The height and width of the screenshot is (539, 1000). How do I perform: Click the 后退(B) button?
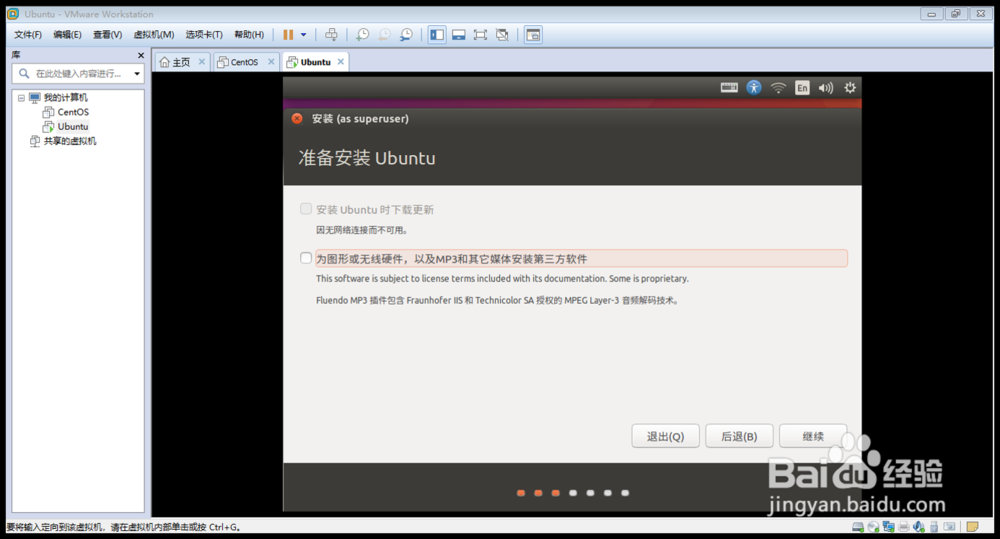coord(739,436)
